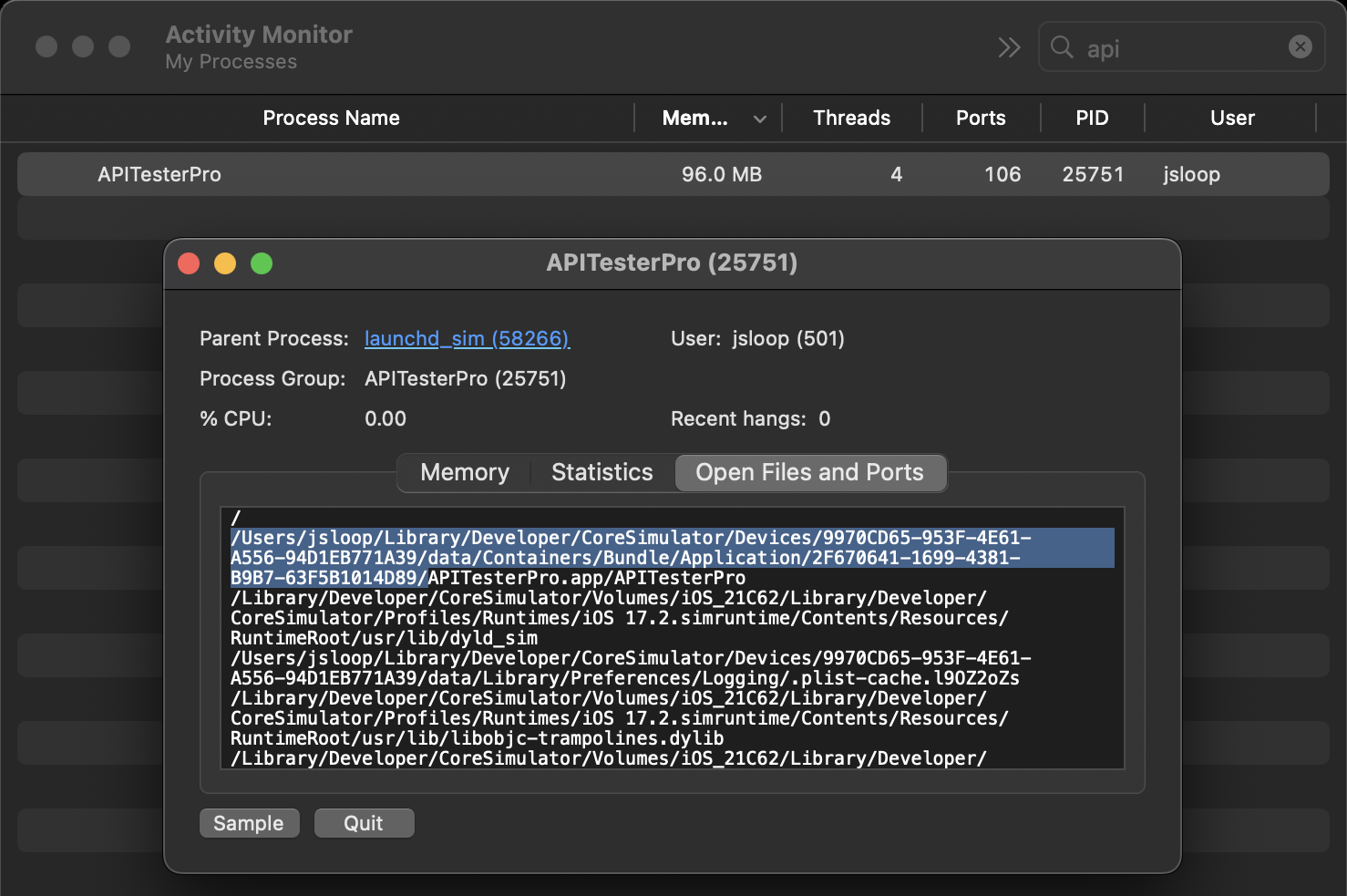Clear the "api" search text
This screenshot has width=1347, height=896.
(x=1301, y=46)
